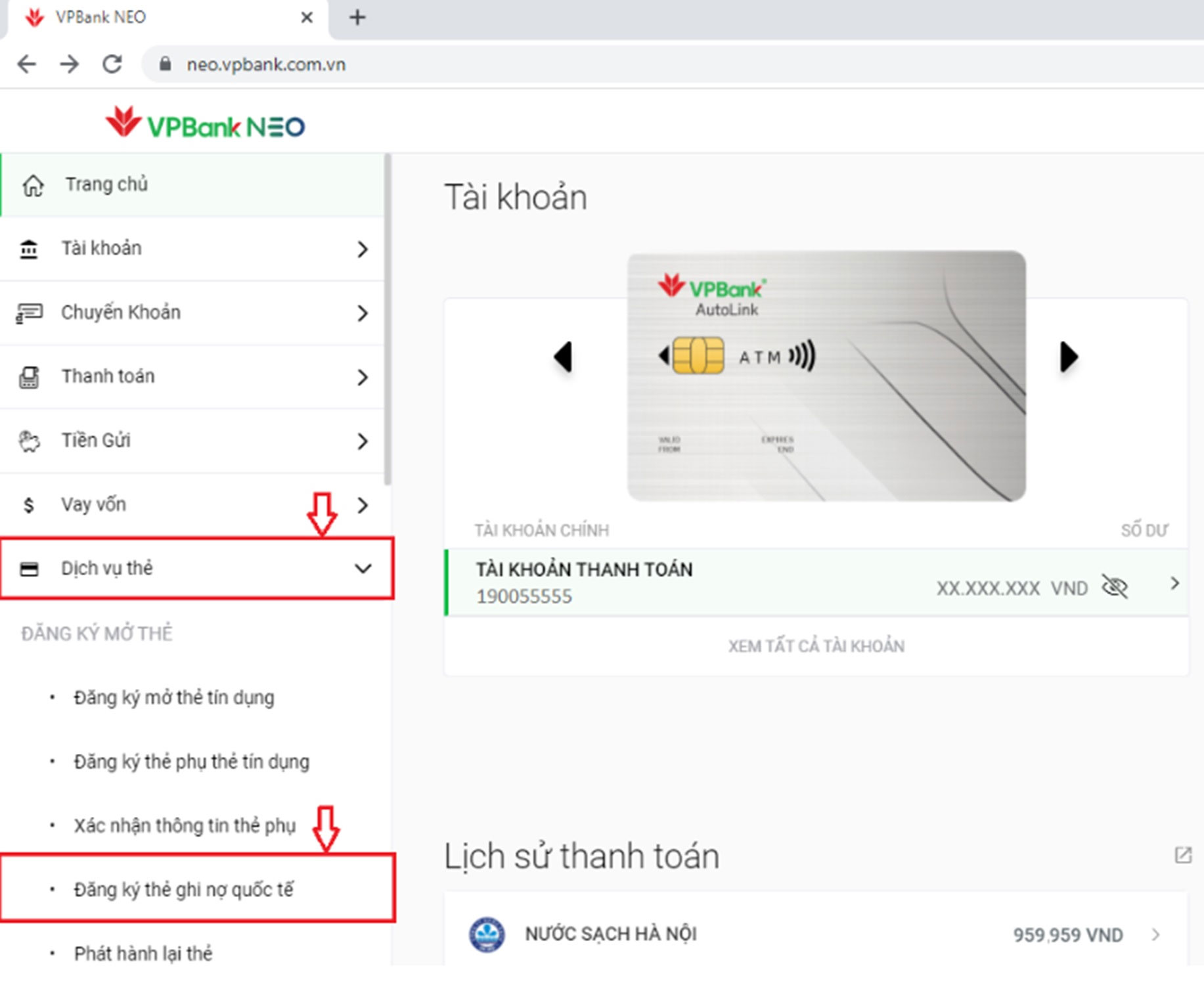The width and height of the screenshot is (1204, 983).
Task: Click XEM TẤT CẢ TÀI KHOẢN
Action: click(815, 645)
